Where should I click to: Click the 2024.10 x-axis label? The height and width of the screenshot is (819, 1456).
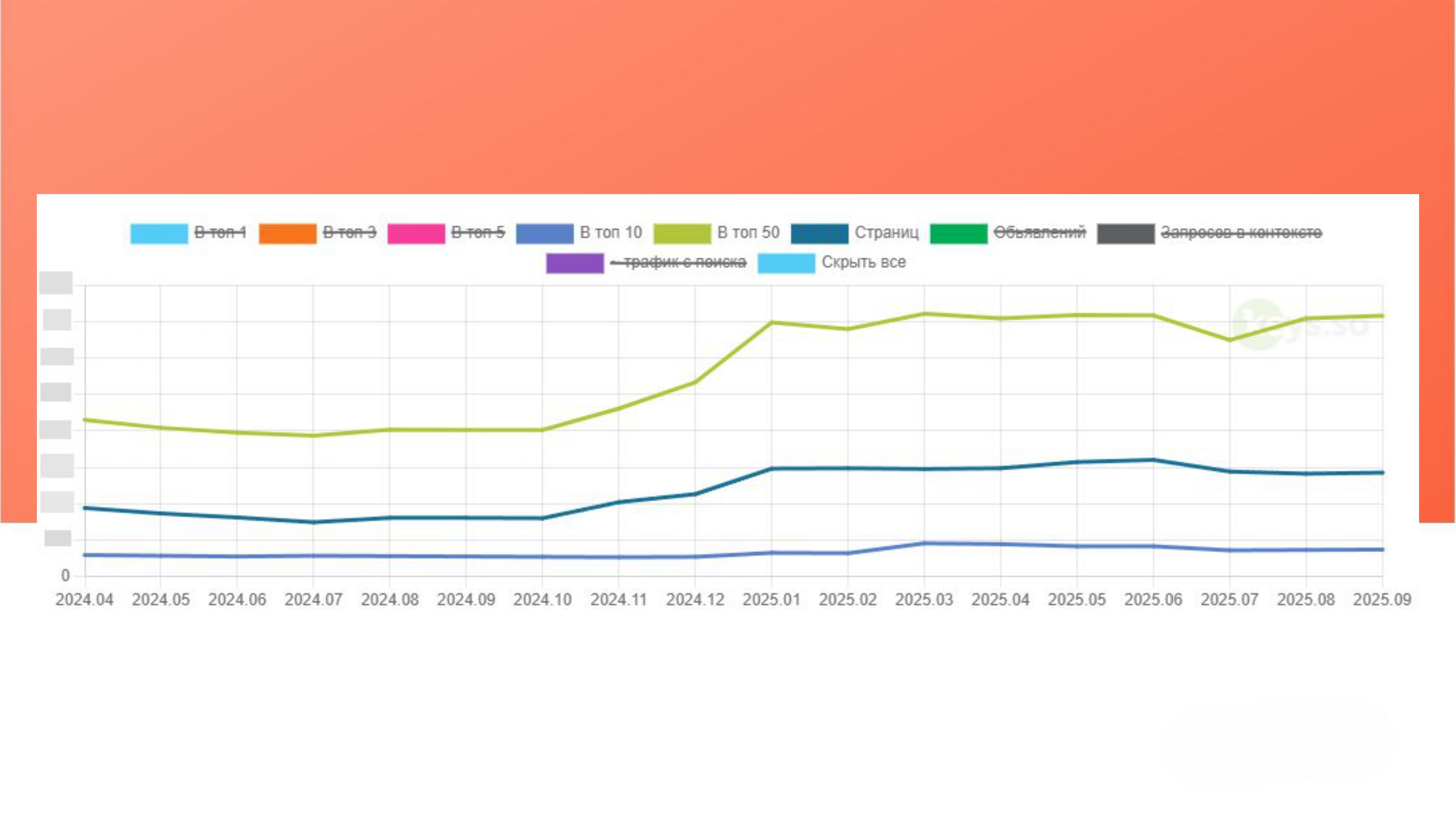542,600
